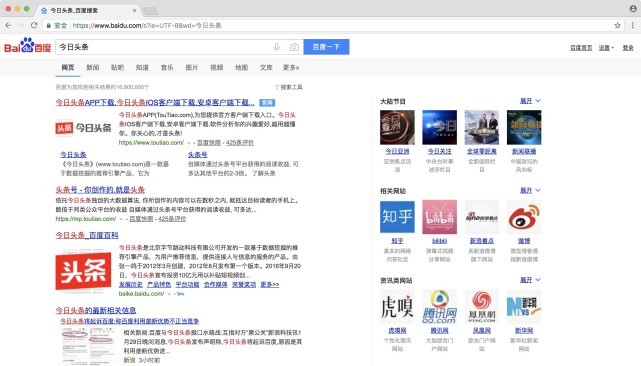This screenshot has width=641, height=366.
Task: Click the 虎嗅 logo tile
Action: click(397, 307)
